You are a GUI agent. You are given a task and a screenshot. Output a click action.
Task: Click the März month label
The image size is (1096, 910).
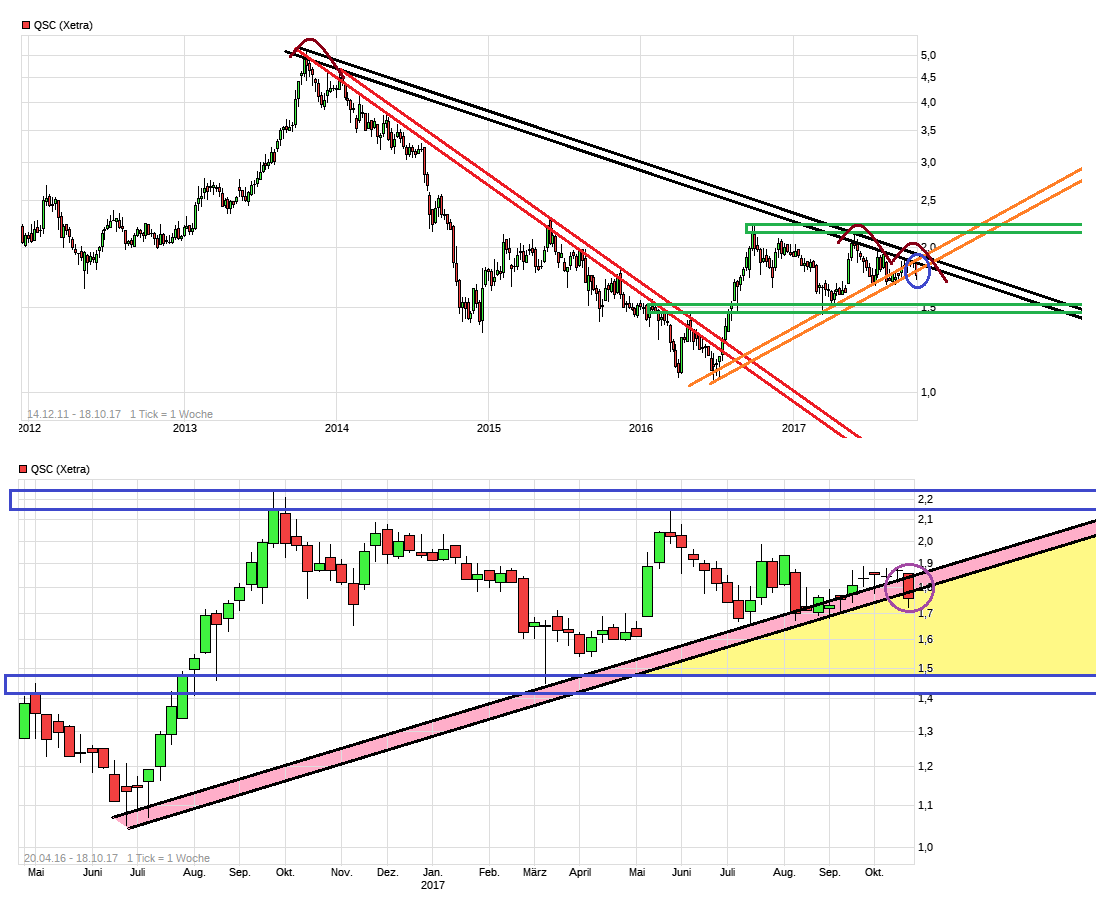point(535,872)
